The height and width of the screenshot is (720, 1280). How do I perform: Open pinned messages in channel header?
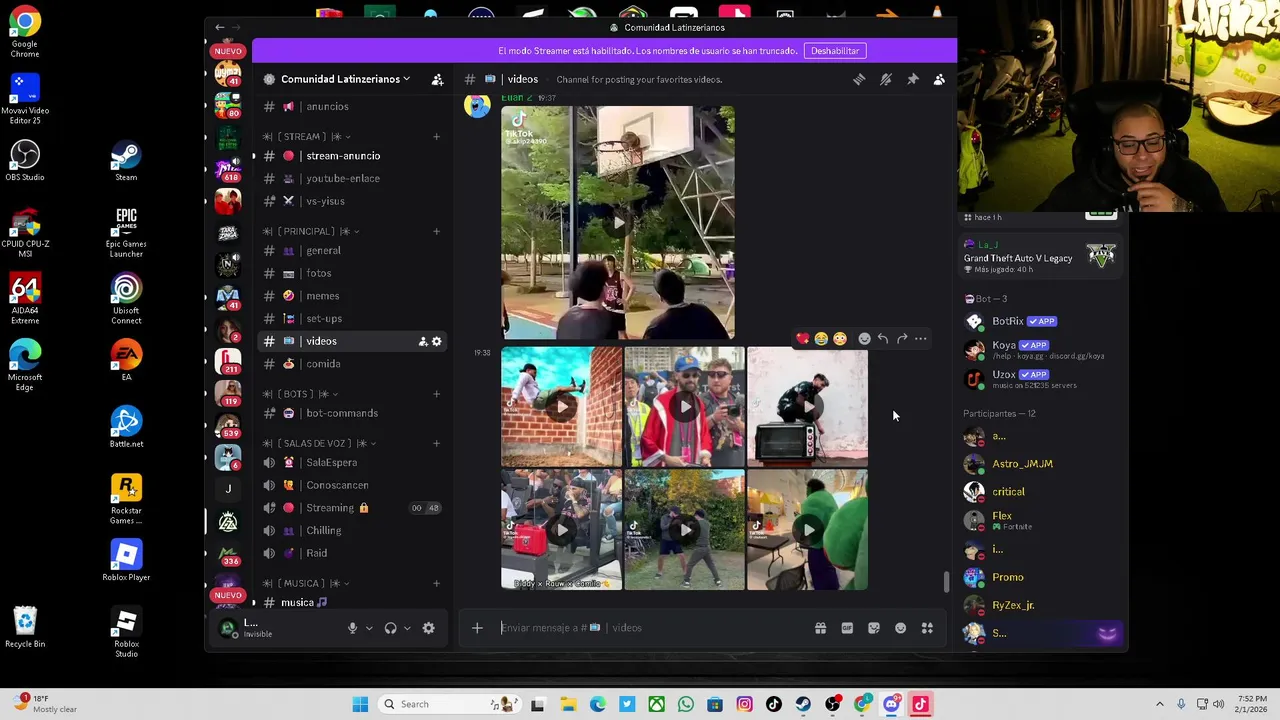(x=913, y=79)
